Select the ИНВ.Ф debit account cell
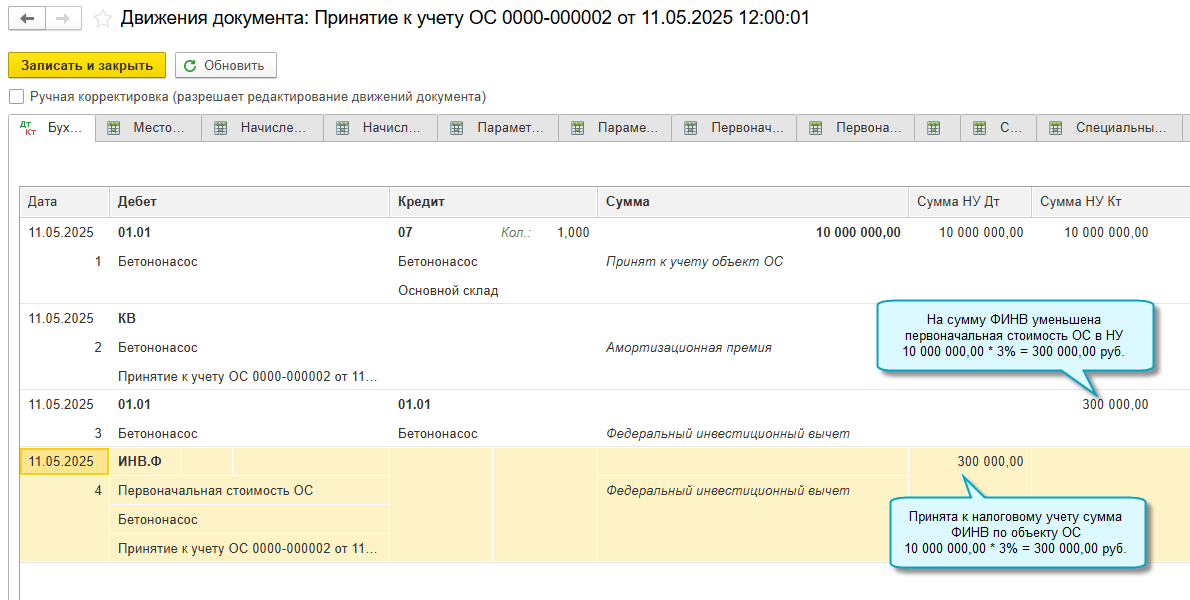 coord(138,461)
